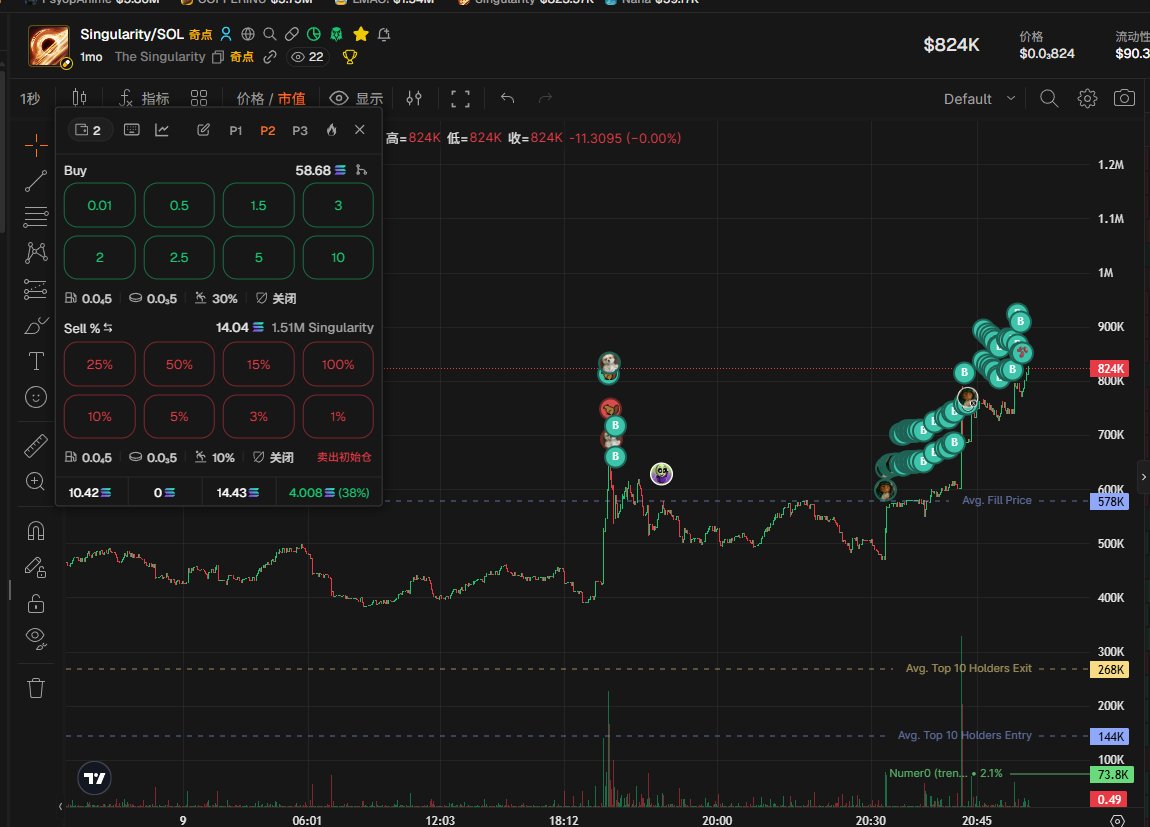This screenshot has width=1150, height=827.
Task: Toggle sell-side 关闭 protection setting
Action: (273, 457)
